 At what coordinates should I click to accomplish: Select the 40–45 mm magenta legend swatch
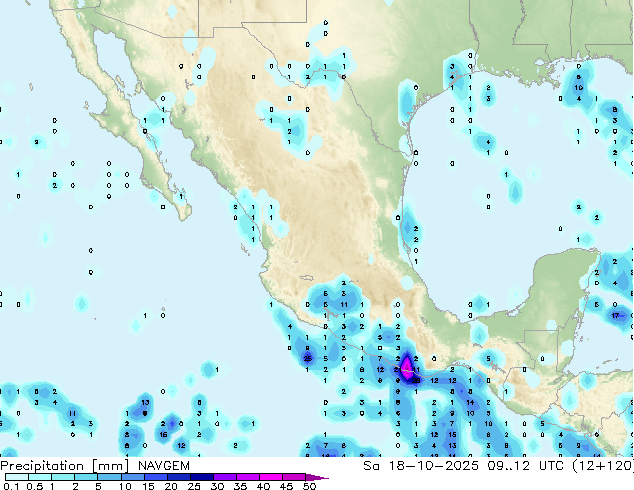(x=271, y=477)
